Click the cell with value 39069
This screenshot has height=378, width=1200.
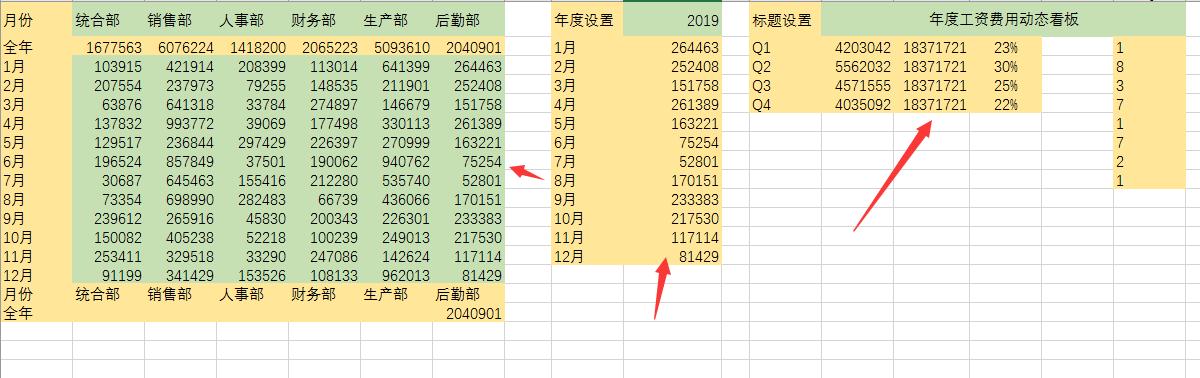[x=253, y=123]
